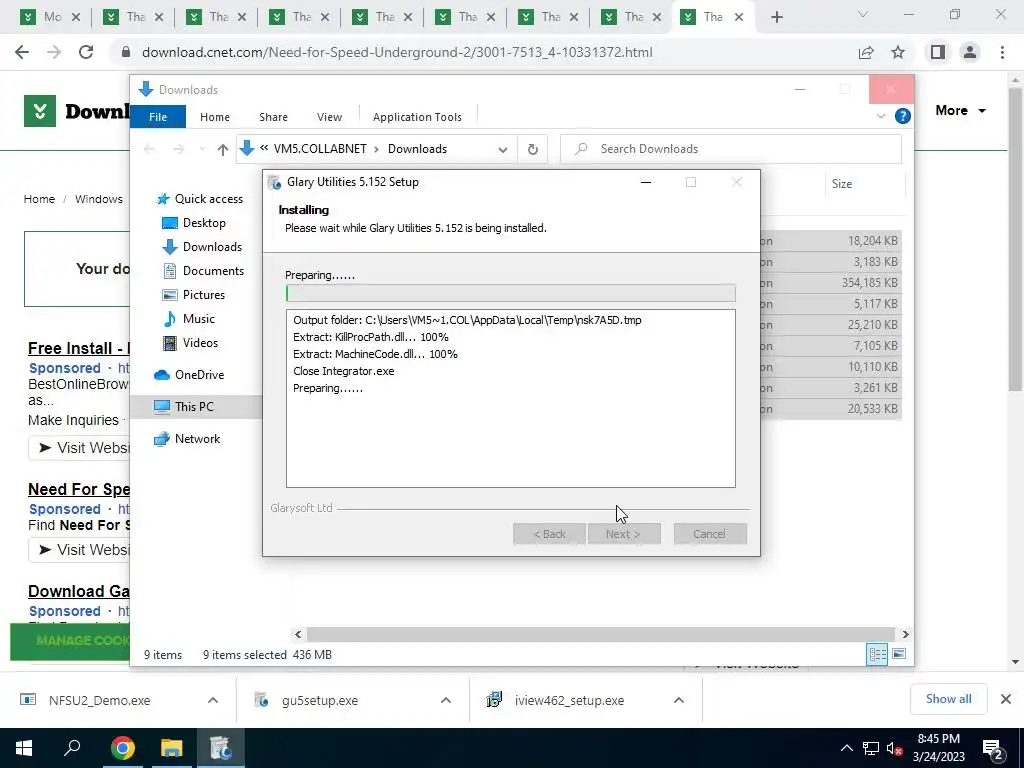Open options for gu5setup.exe download

tap(445, 700)
